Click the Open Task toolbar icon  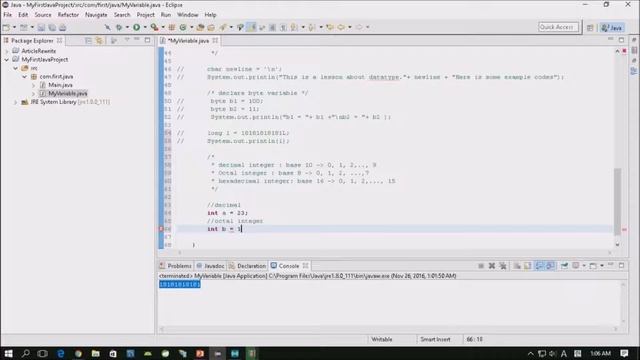pyautogui.click(x=211, y=27)
